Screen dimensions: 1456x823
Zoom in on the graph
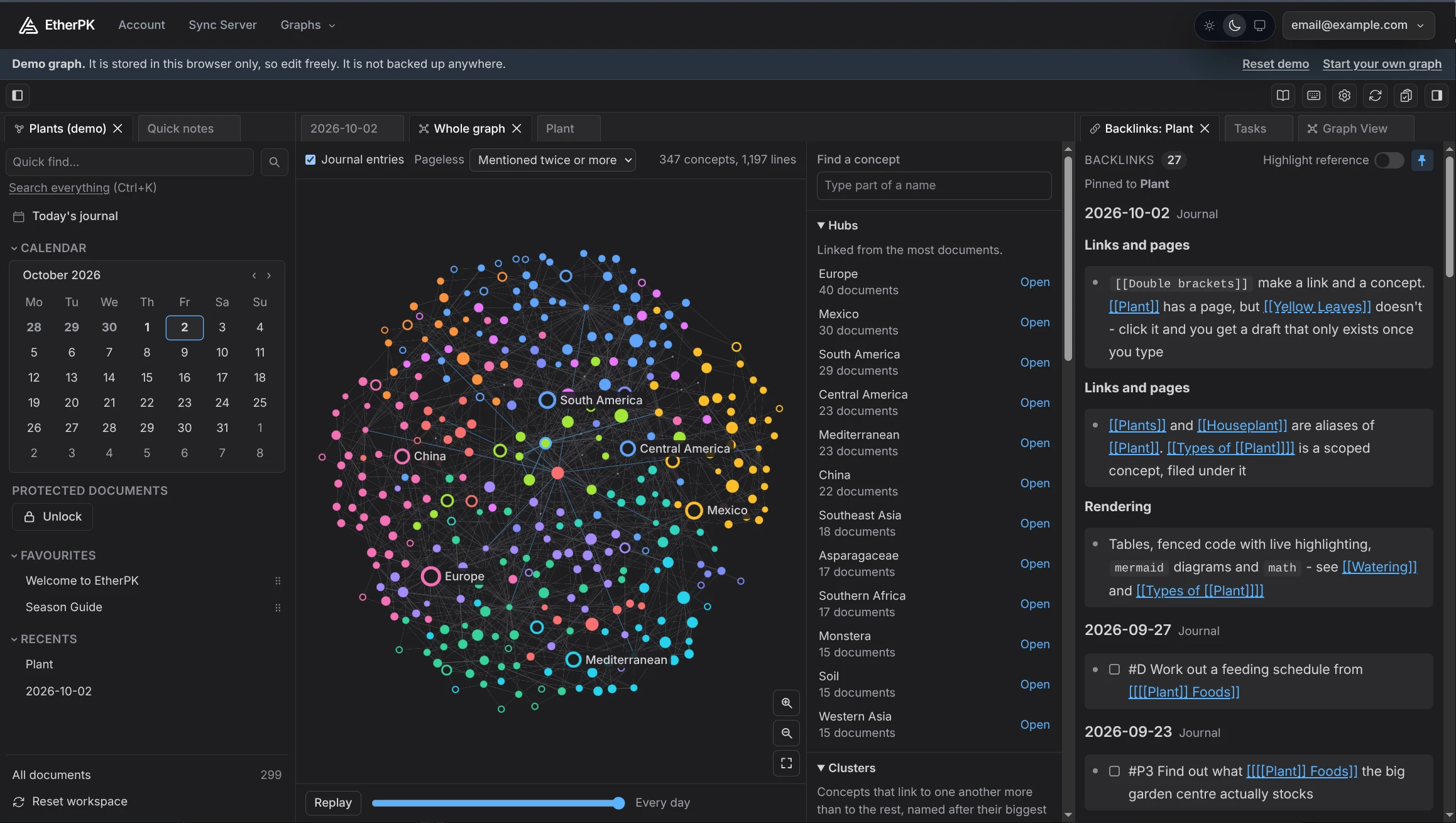coord(786,703)
